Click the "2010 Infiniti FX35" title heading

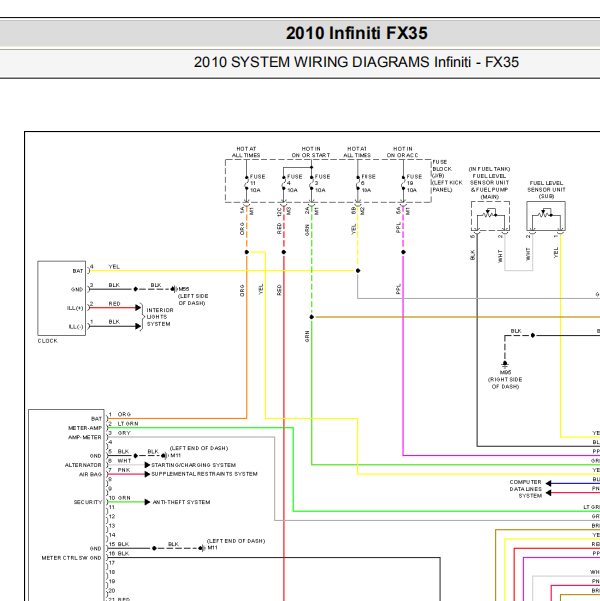tap(356, 33)
